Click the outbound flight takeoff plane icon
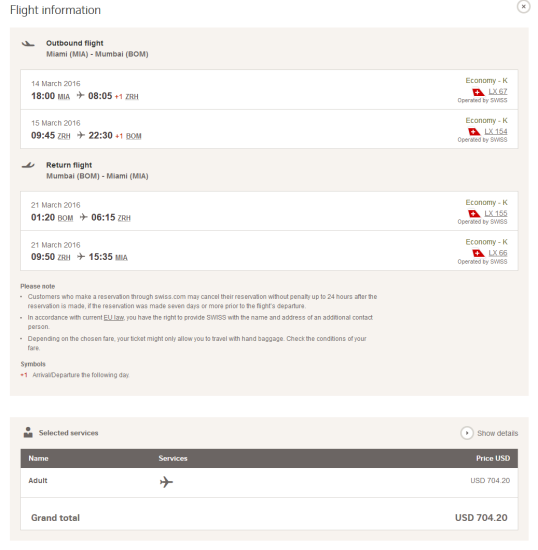 (x=28, y=44)
